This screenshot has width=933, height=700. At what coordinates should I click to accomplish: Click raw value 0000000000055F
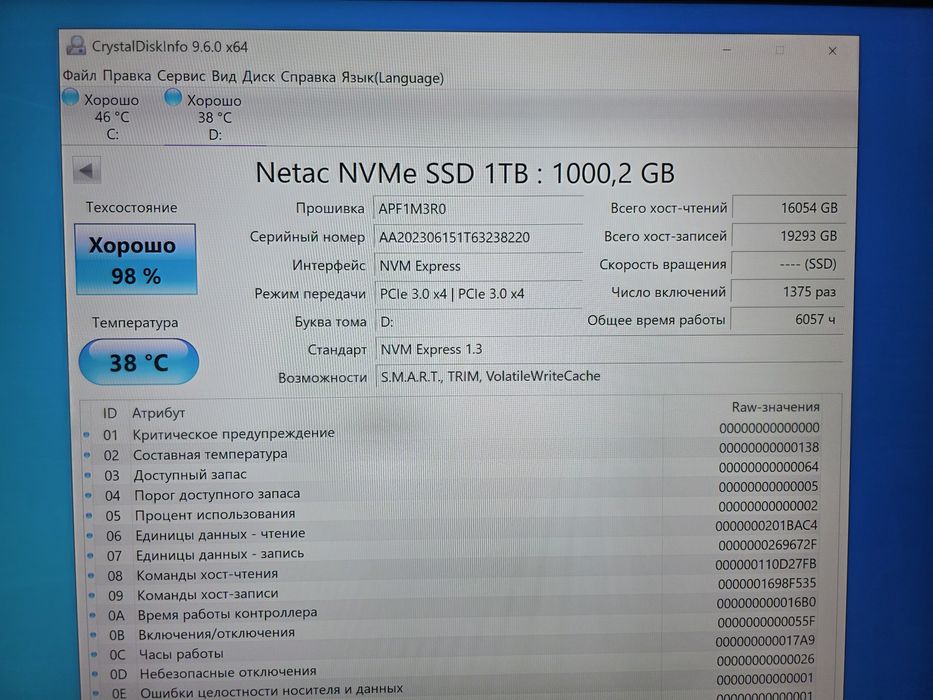pyautogui.click(x=766, y=621)
